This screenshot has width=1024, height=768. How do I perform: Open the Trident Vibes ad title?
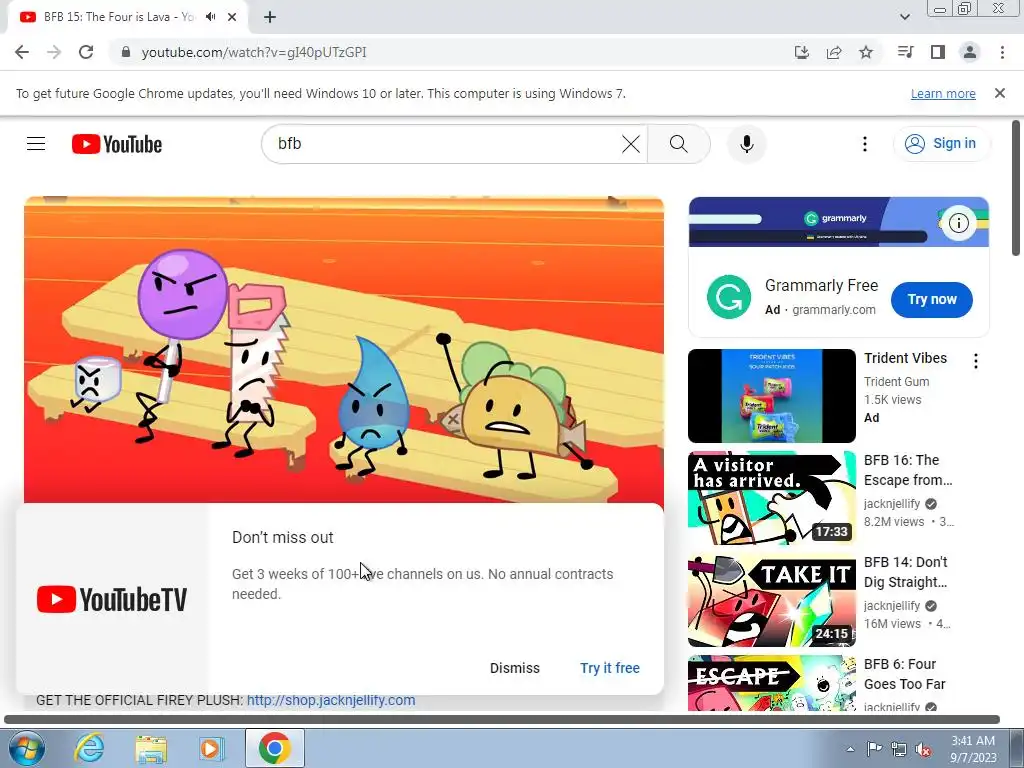click(905, 358)
